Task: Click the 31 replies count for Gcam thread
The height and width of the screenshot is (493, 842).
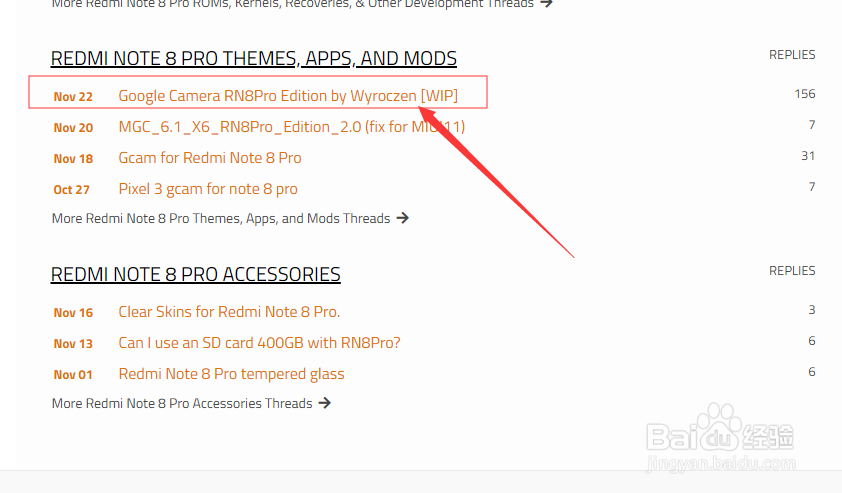Action: tap(808, 156)
